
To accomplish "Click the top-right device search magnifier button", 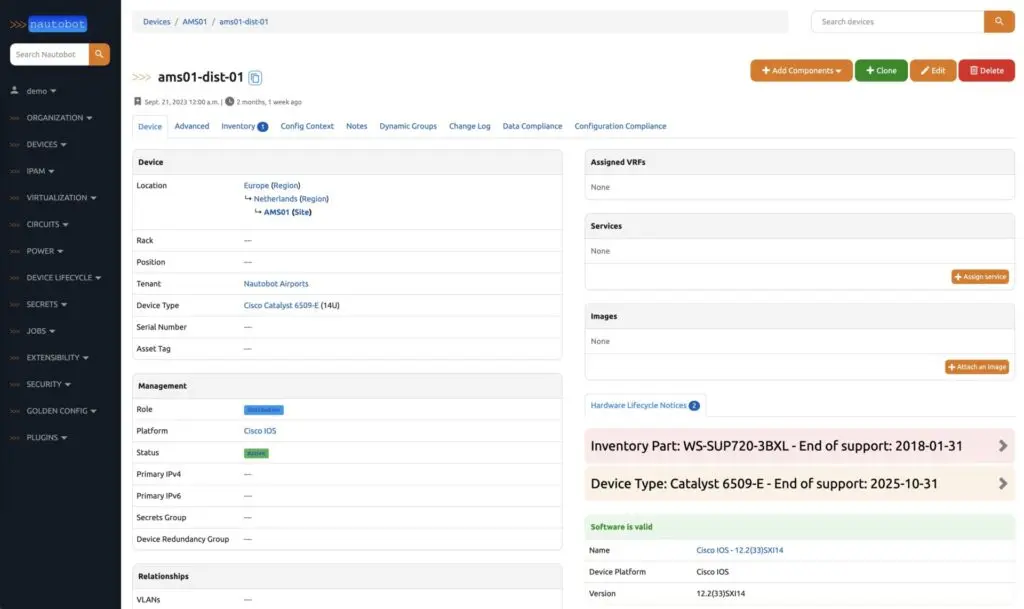I will coord(999,22).
